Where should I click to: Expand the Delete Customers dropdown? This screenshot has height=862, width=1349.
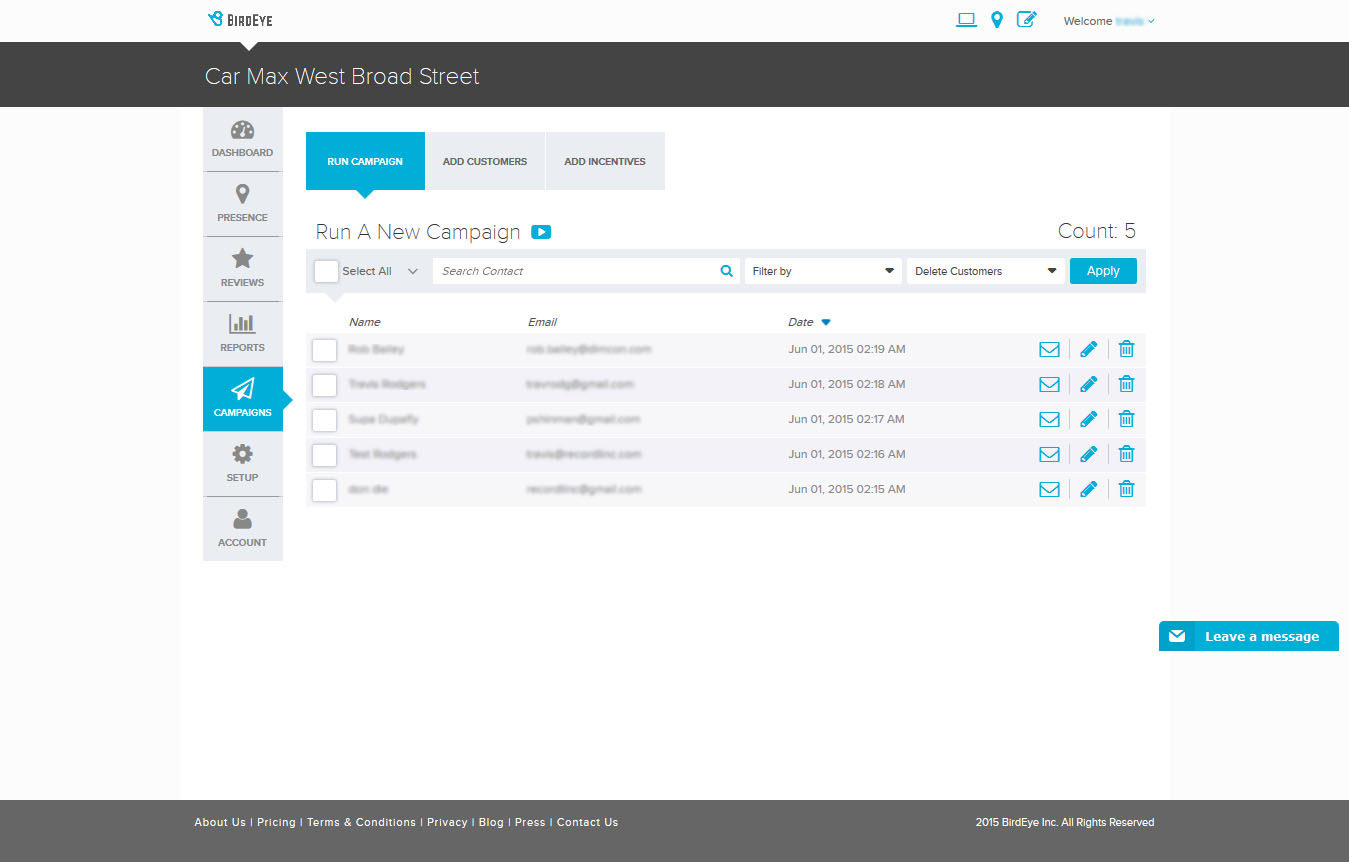985,270
